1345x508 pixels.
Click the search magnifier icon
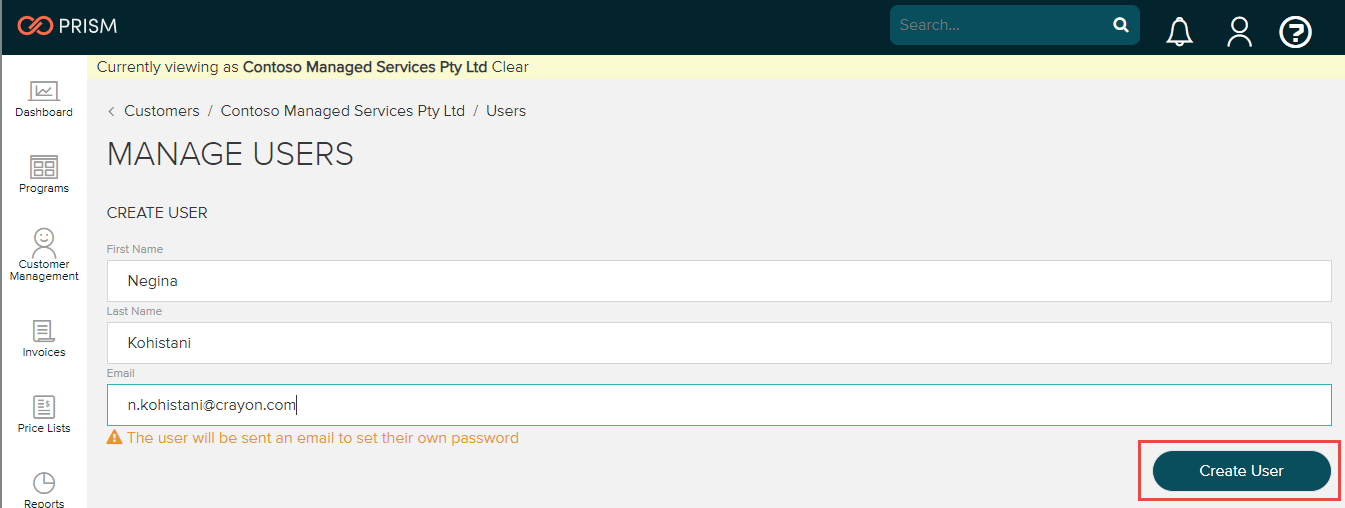[x=1121, y=25]
